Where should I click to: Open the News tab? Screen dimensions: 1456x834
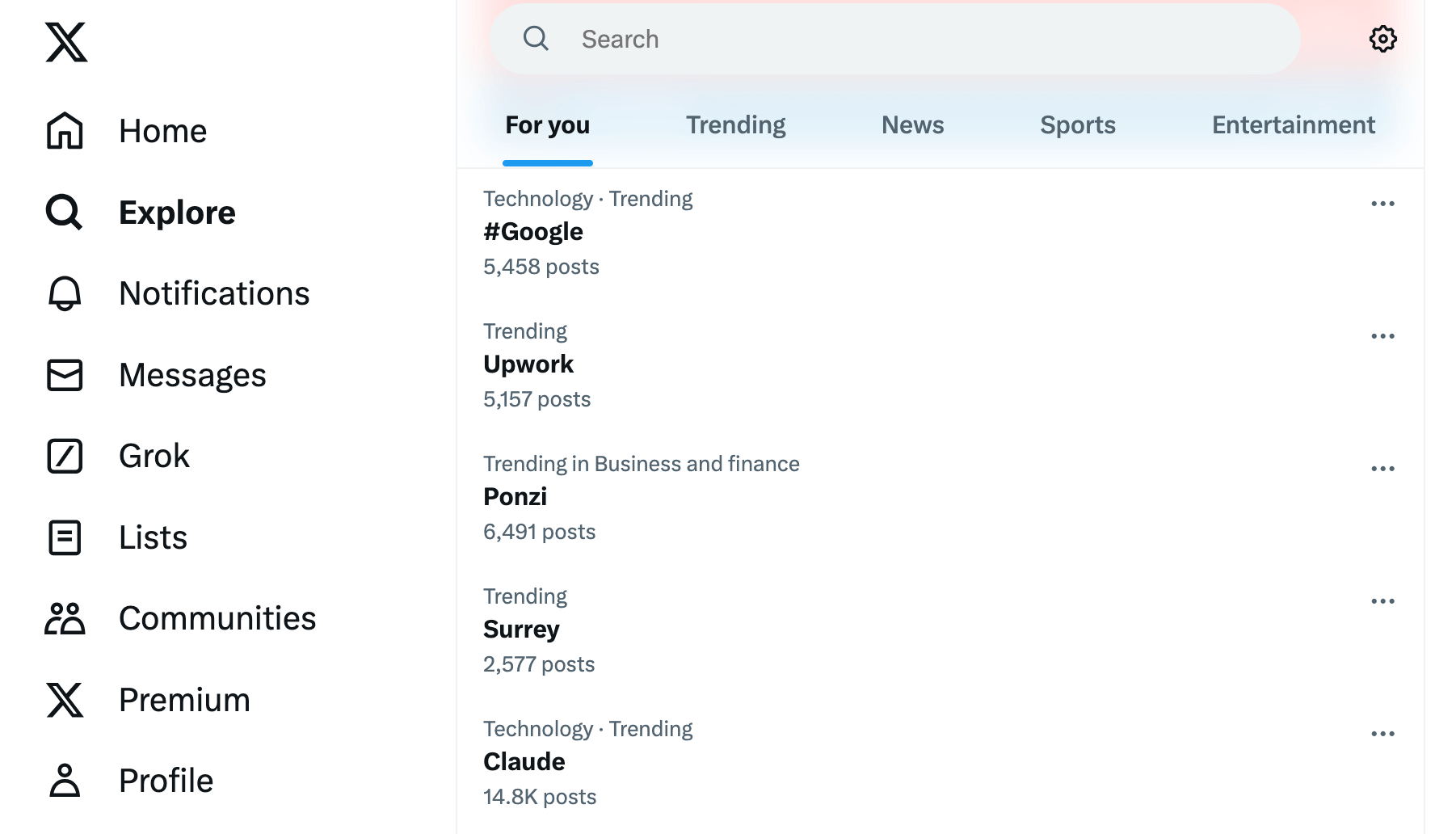coord(912,124)
